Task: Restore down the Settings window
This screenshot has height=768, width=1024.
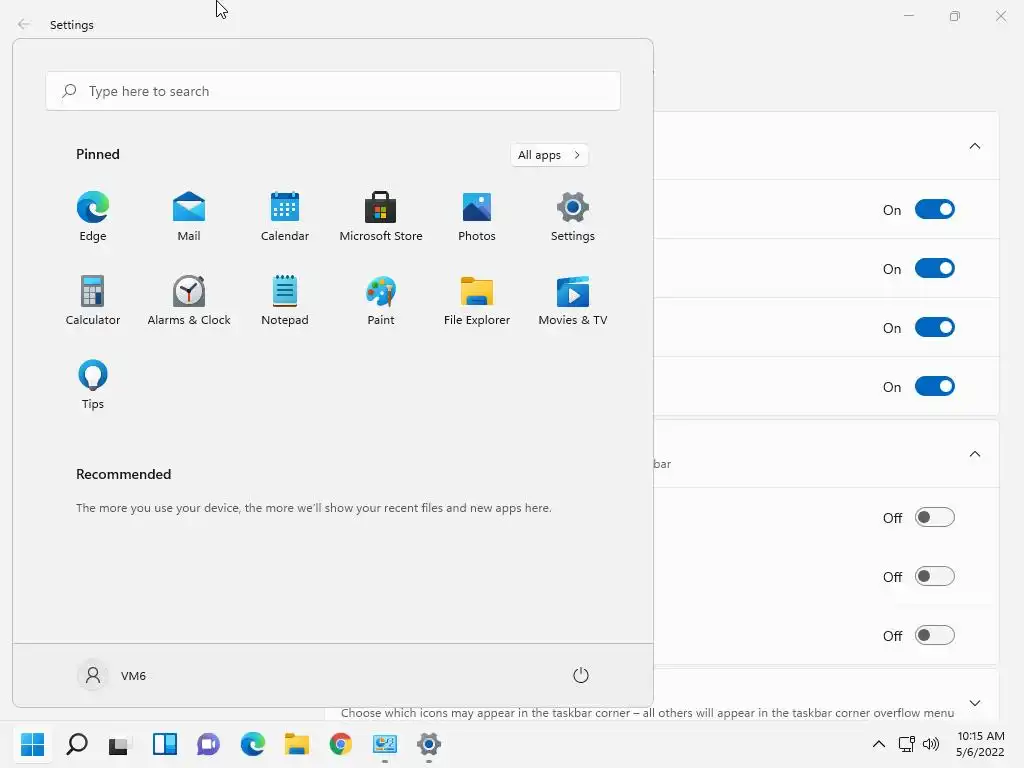Action: [954, 16]
